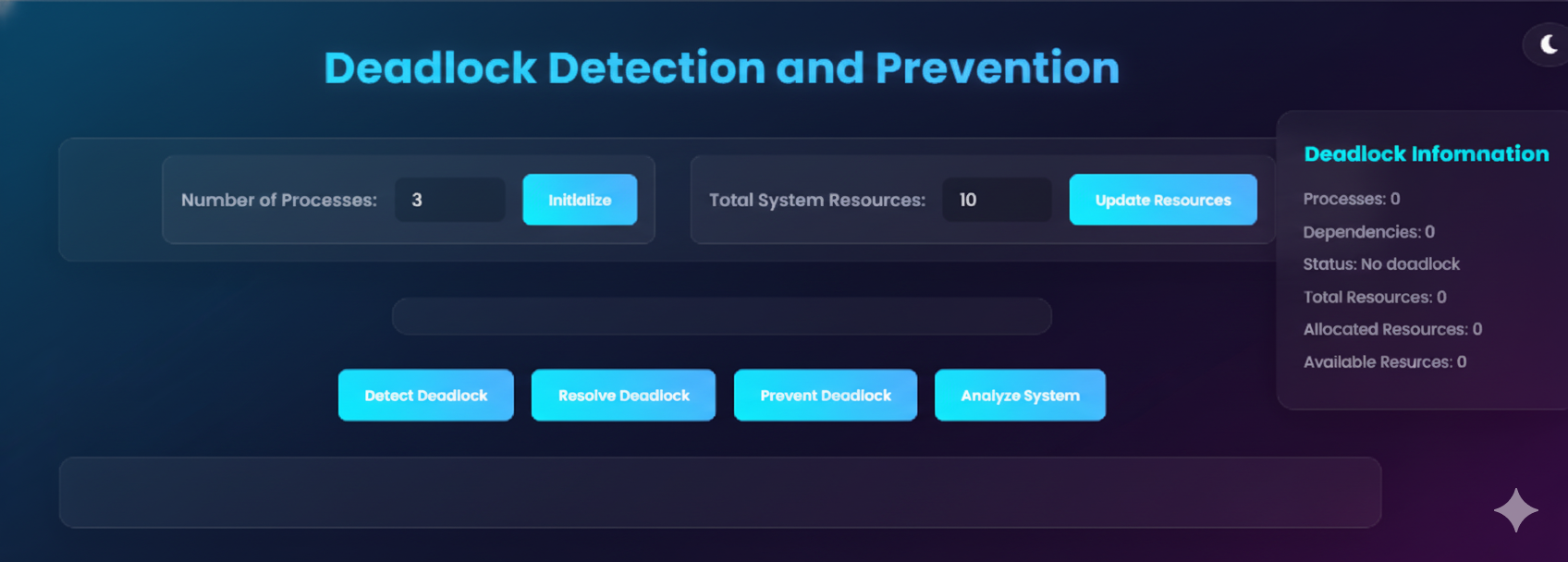Select the Prevent Deadlock button
1568x562 pixels.
[x=825, y=396]
